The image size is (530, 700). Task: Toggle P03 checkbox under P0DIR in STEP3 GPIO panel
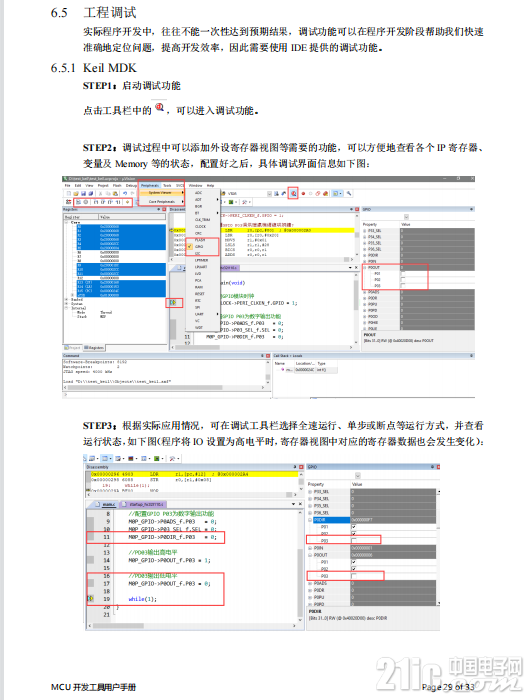point(354,541)
